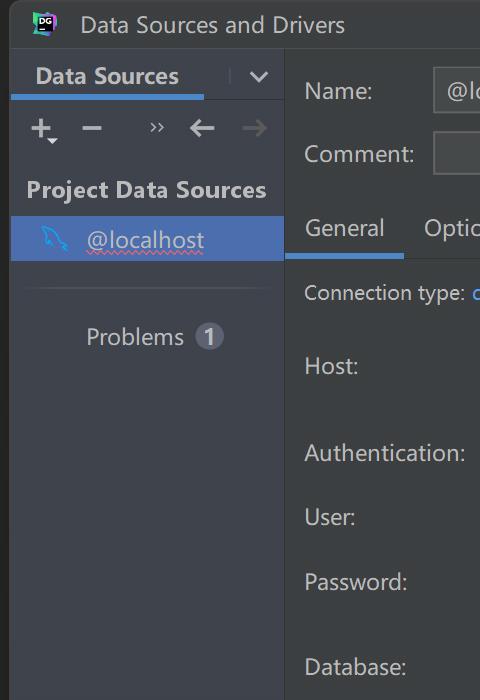The height and width of the screenshot is (700, 480).
Task: Remove selected data source with minus icon
Action: [x=92, y=128]
